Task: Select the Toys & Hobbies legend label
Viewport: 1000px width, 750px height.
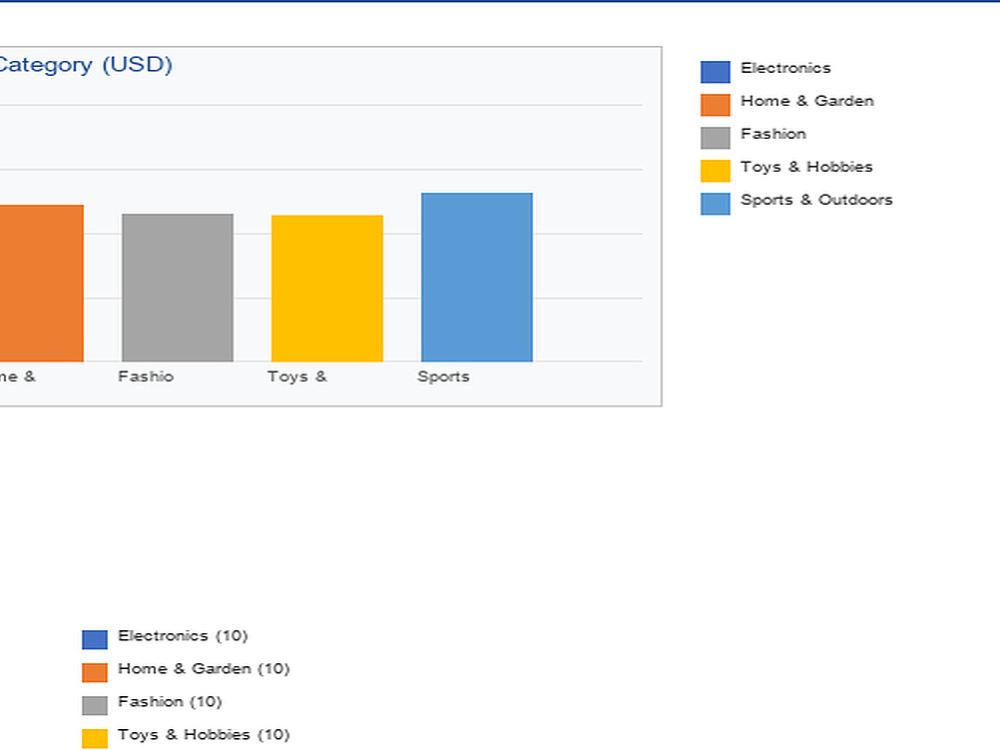Action: (806, 167)
